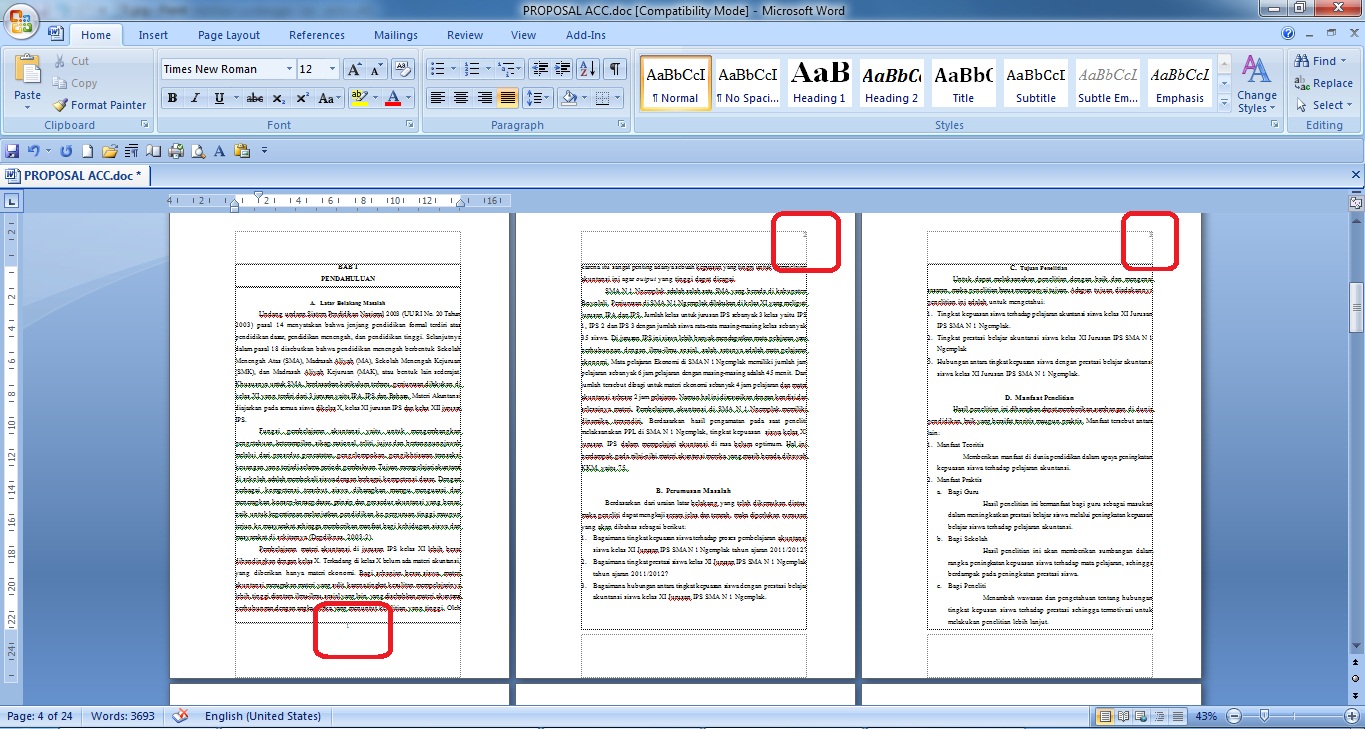Open the font name dropdown
Screen dimensions: 1365x729
tap(289, 69)
